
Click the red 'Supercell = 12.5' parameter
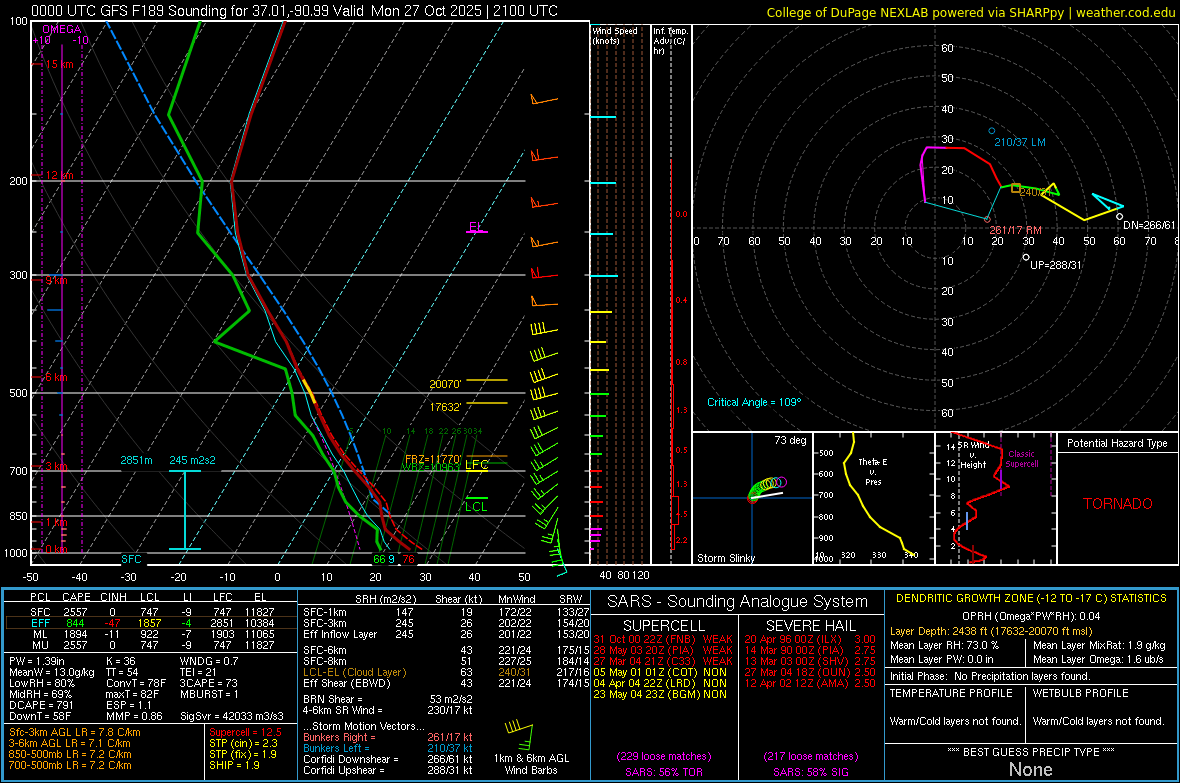tap(245, 732)
